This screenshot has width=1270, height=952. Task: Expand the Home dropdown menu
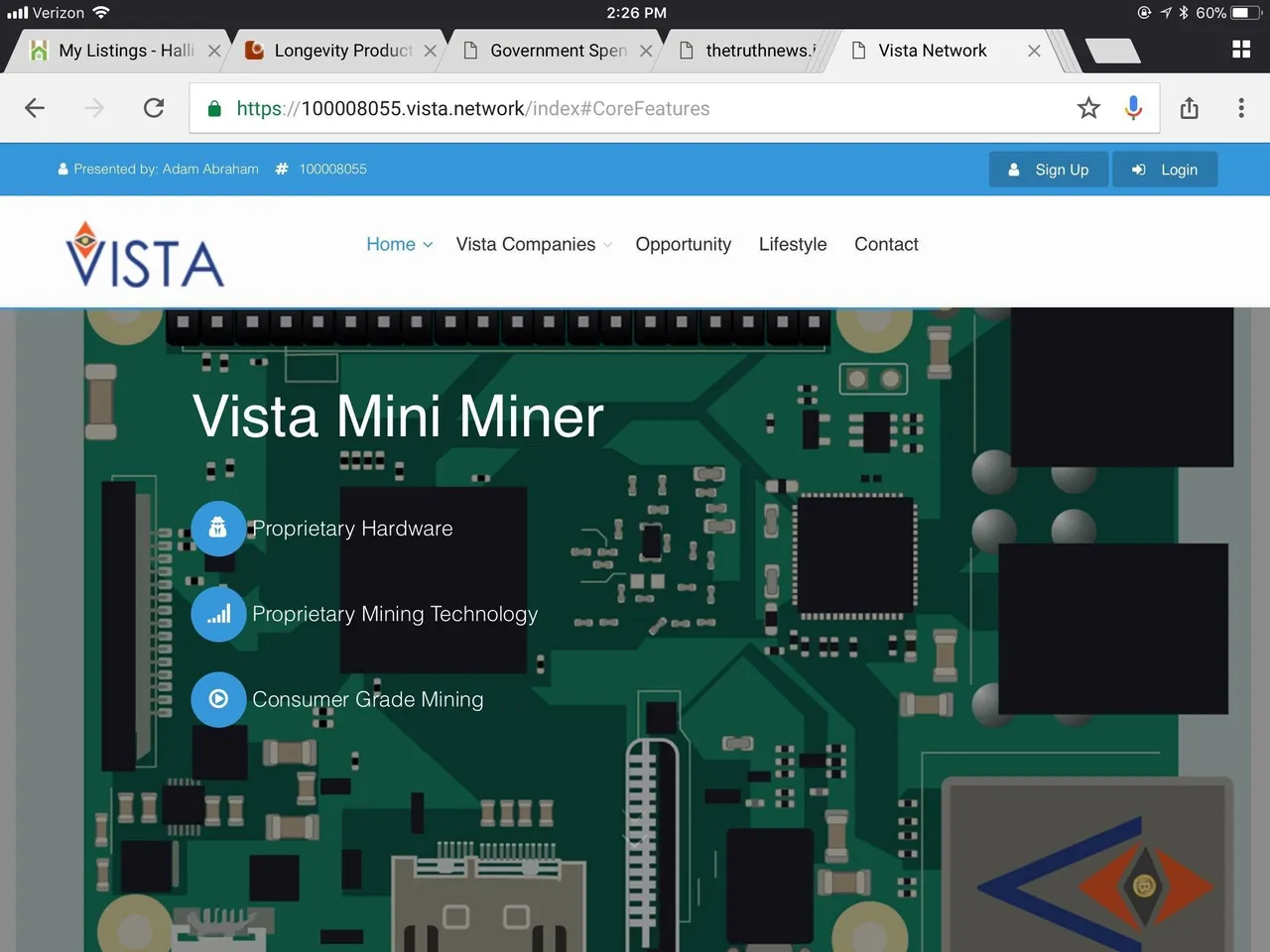[399, 244]
